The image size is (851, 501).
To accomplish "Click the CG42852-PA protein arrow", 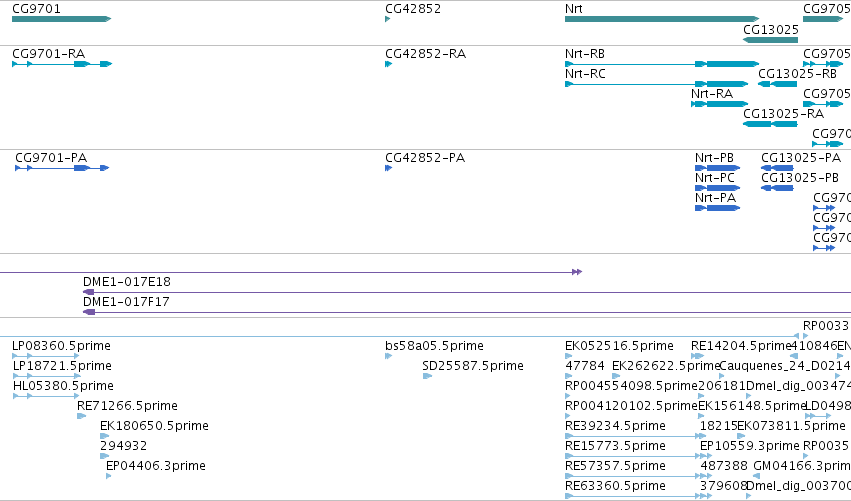I will click(x=389, y=168).
